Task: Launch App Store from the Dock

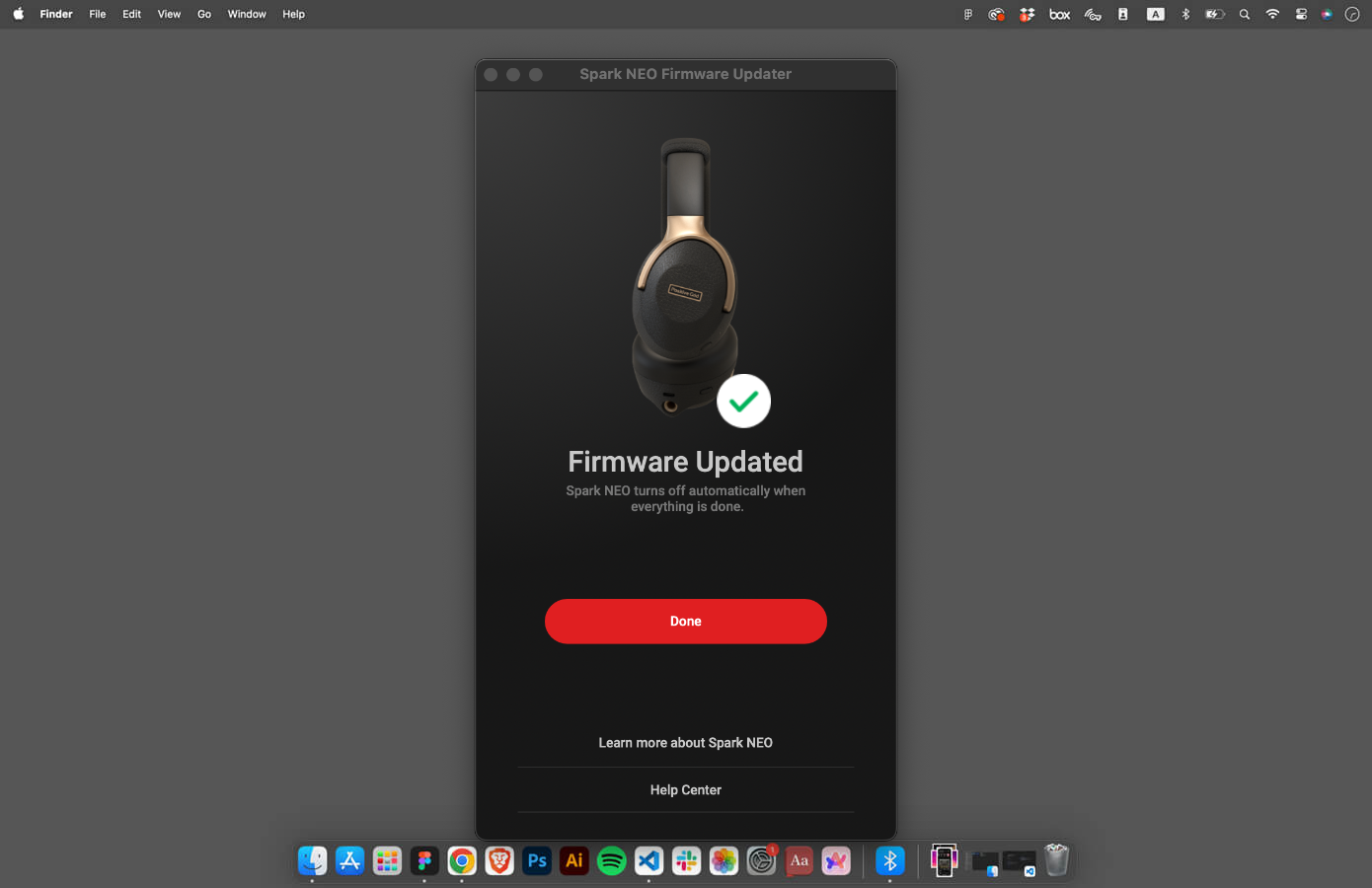Action: point(349,860)
